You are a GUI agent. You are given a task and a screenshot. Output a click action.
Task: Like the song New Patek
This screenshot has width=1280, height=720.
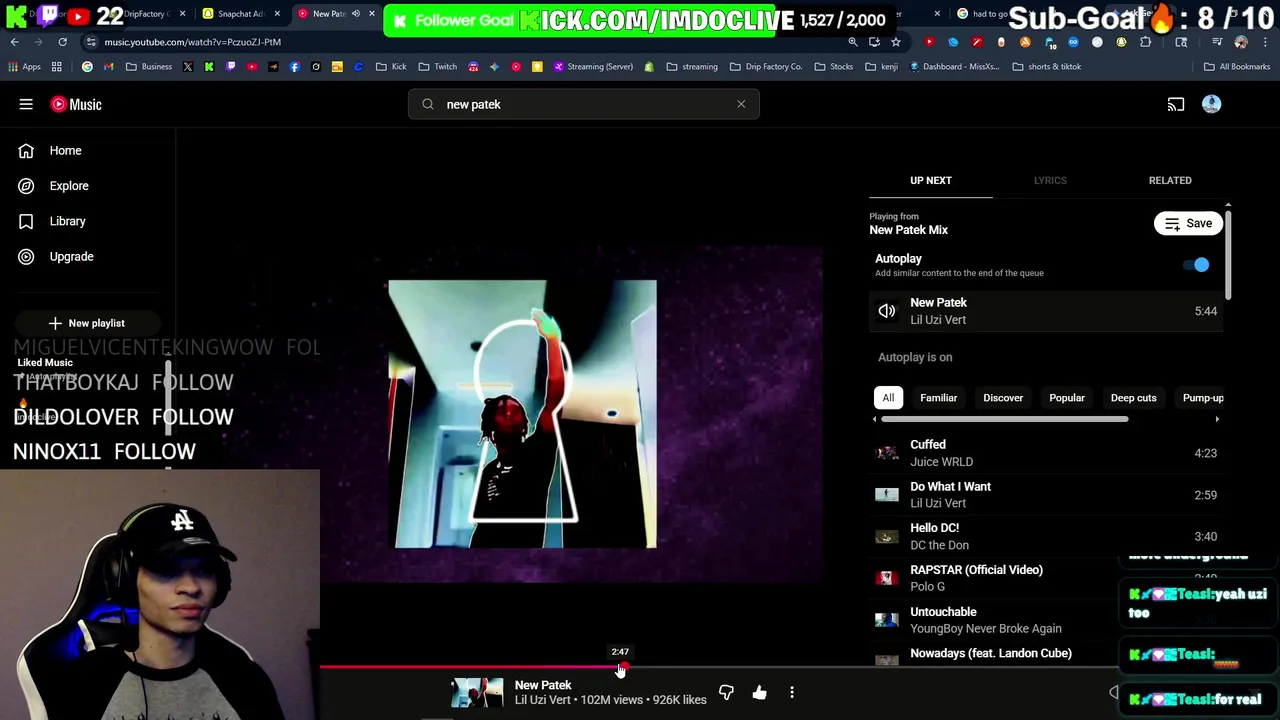point(759,692)
